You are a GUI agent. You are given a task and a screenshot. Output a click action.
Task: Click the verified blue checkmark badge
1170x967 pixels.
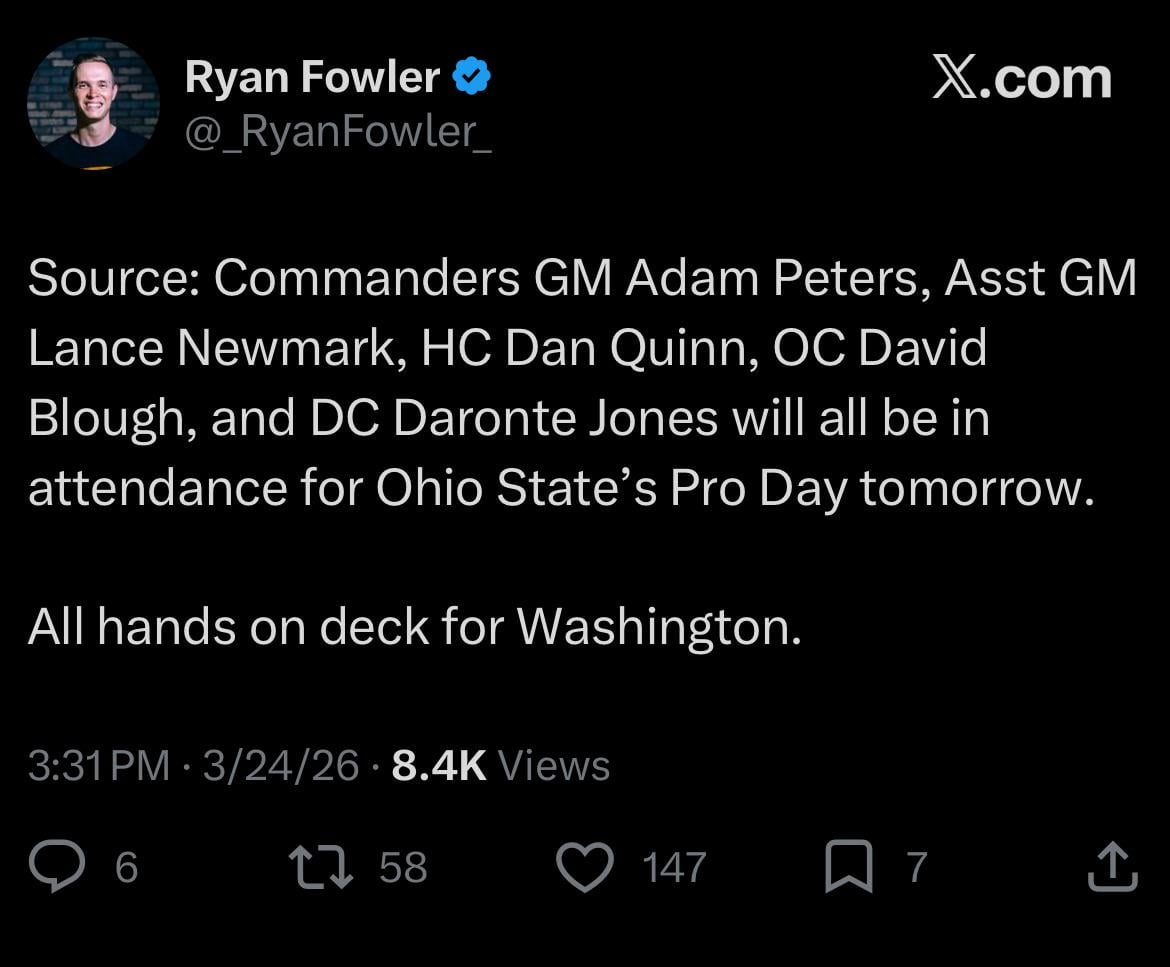pyautogui.click(x=472, y=73)
